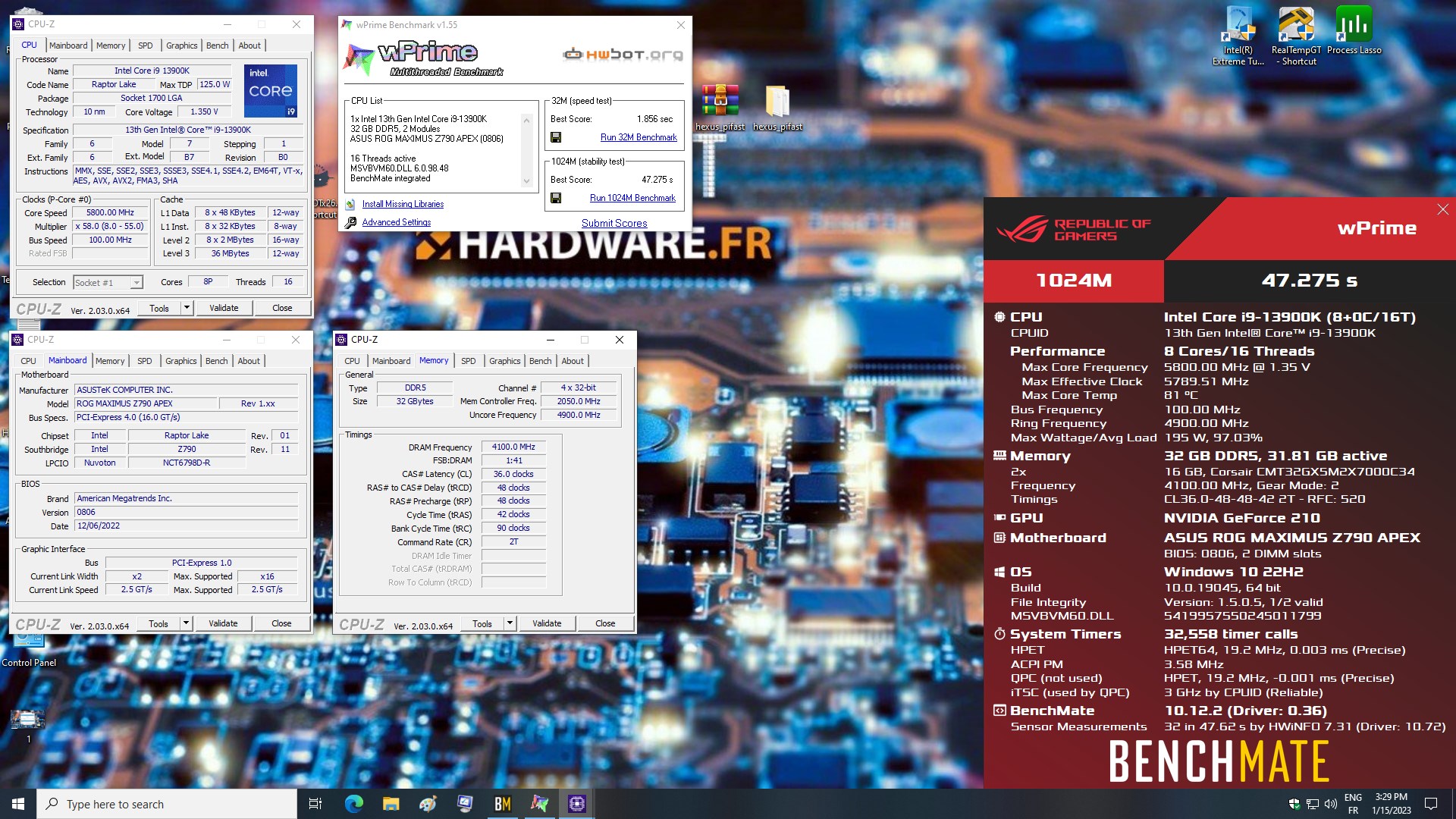Open About tab in the Mainboard CPU-Z window
1456x819 pixels.
249,361
